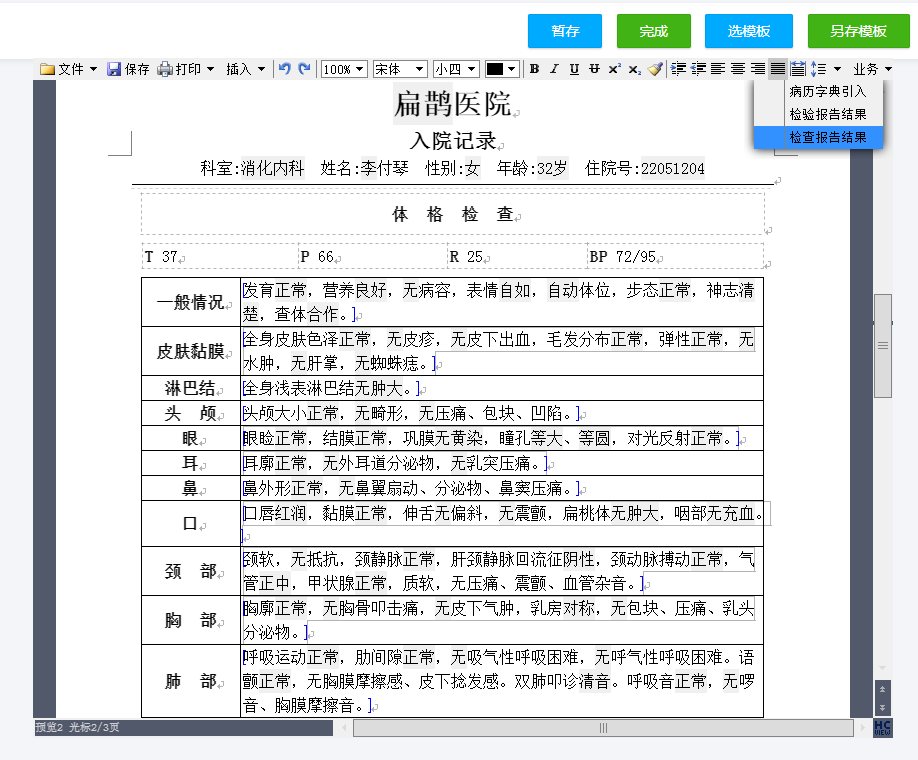Redo the last action
The width and height of the screenshot is (918, 760).
click(303, 69)
